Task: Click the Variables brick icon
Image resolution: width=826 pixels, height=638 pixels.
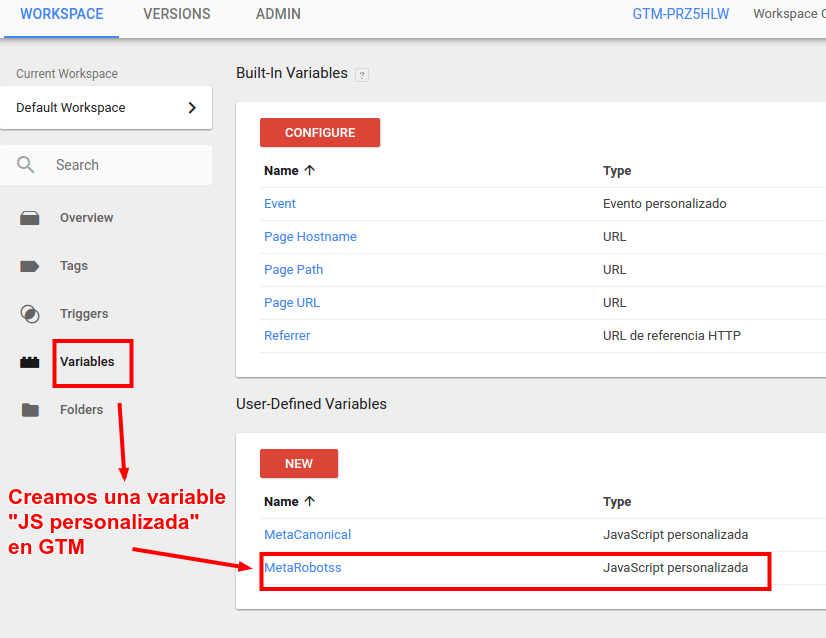Action: [x=30, y=362]
